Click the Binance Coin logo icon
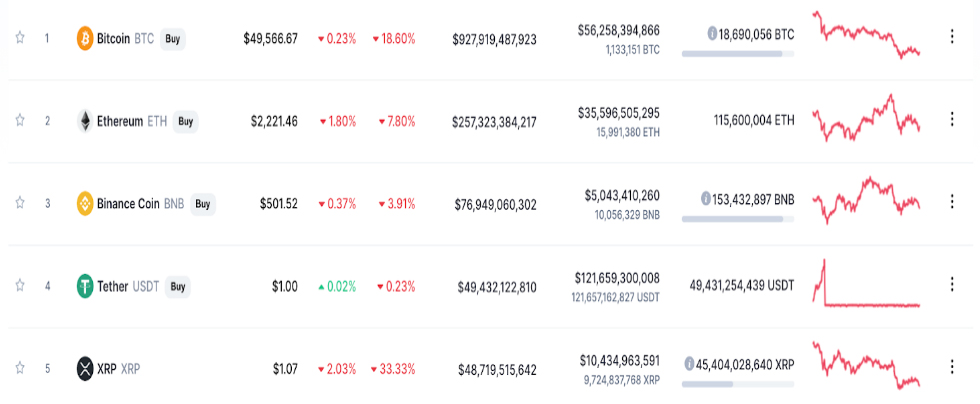This screenshot has width=980, height=404. pyautogui.click(x=85, y=204)
